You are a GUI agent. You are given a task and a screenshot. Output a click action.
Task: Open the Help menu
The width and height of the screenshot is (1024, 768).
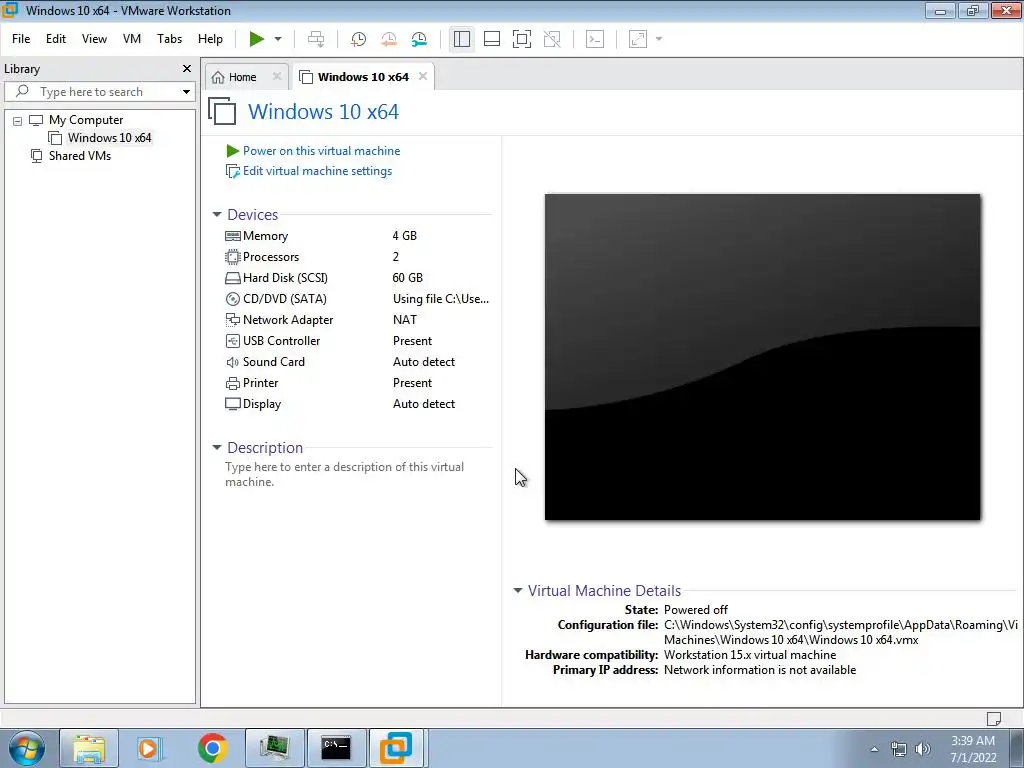(x=210, y=39)
